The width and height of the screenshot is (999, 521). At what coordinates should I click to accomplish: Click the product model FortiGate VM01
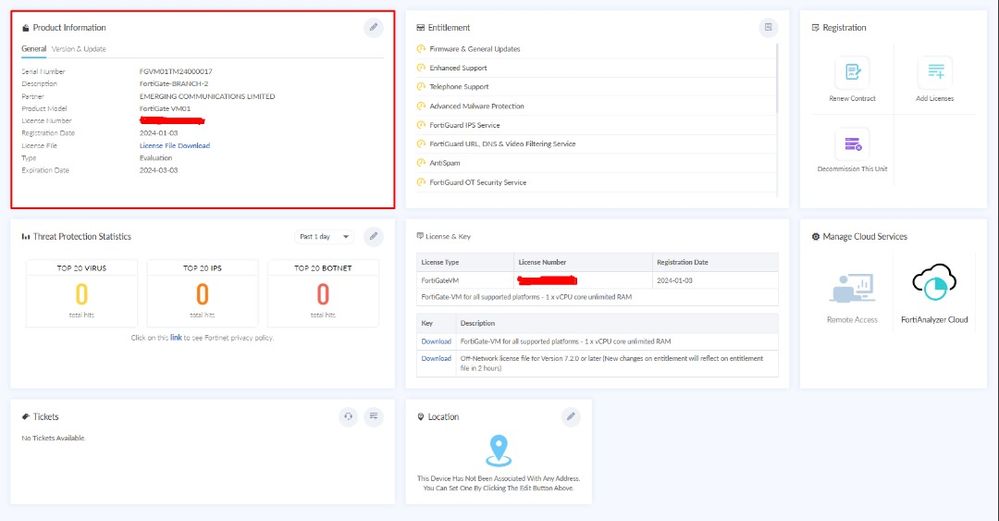(165, 108)
